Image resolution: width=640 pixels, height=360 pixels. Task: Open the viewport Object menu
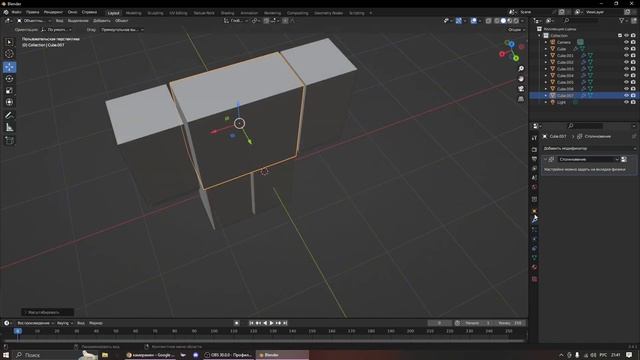pos(122,20)
